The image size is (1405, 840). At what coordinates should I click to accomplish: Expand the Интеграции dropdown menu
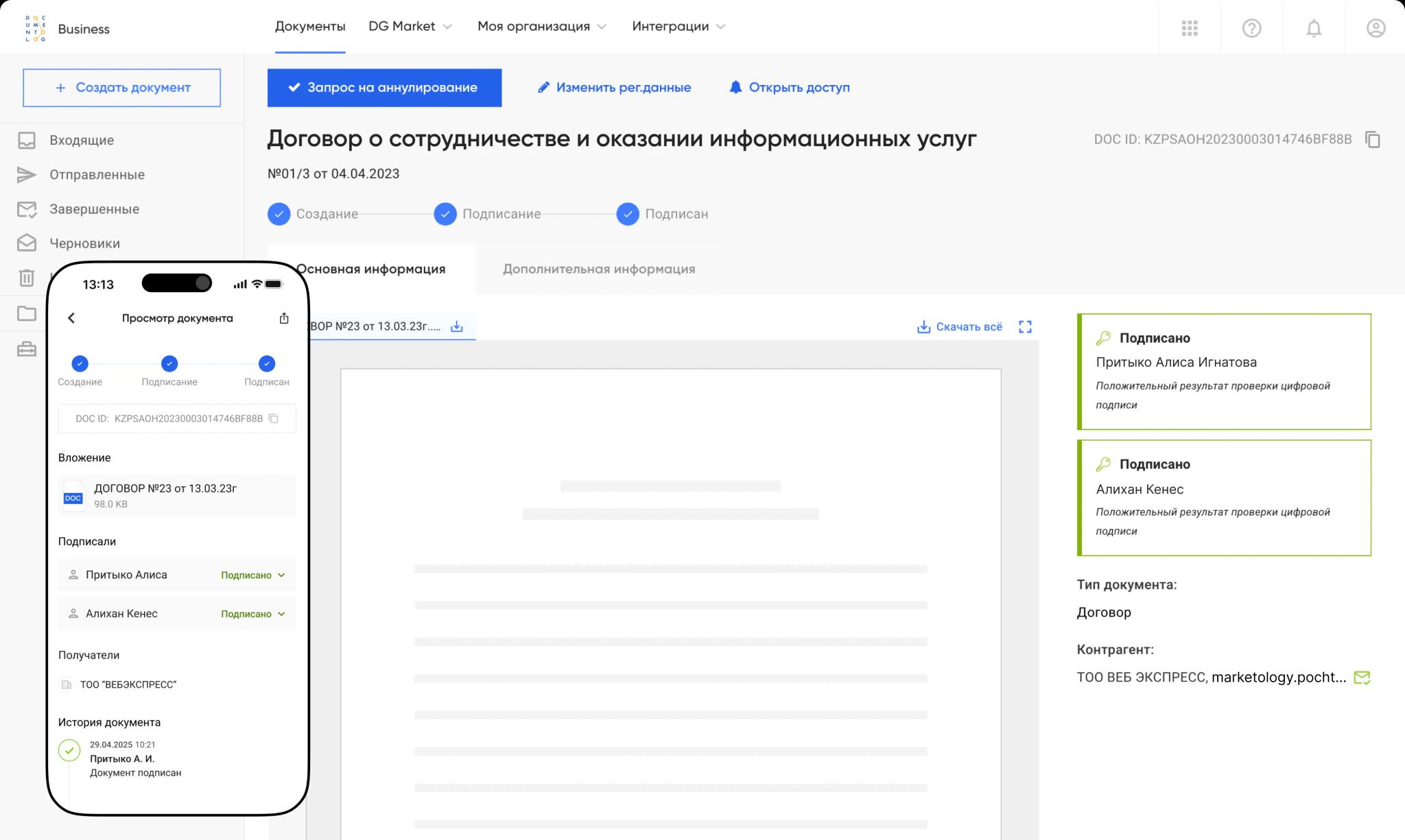pyautogui.click(x=678, y=26)
